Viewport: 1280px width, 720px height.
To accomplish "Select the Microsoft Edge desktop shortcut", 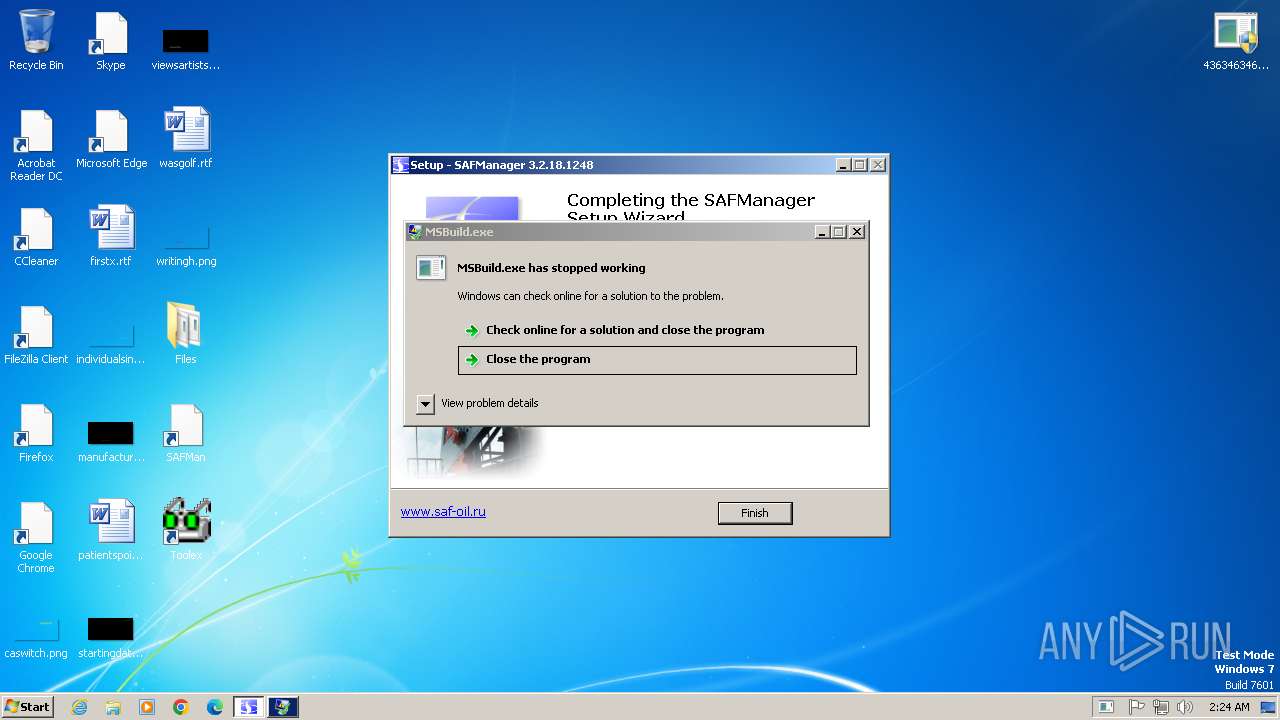I will (111, 139).
